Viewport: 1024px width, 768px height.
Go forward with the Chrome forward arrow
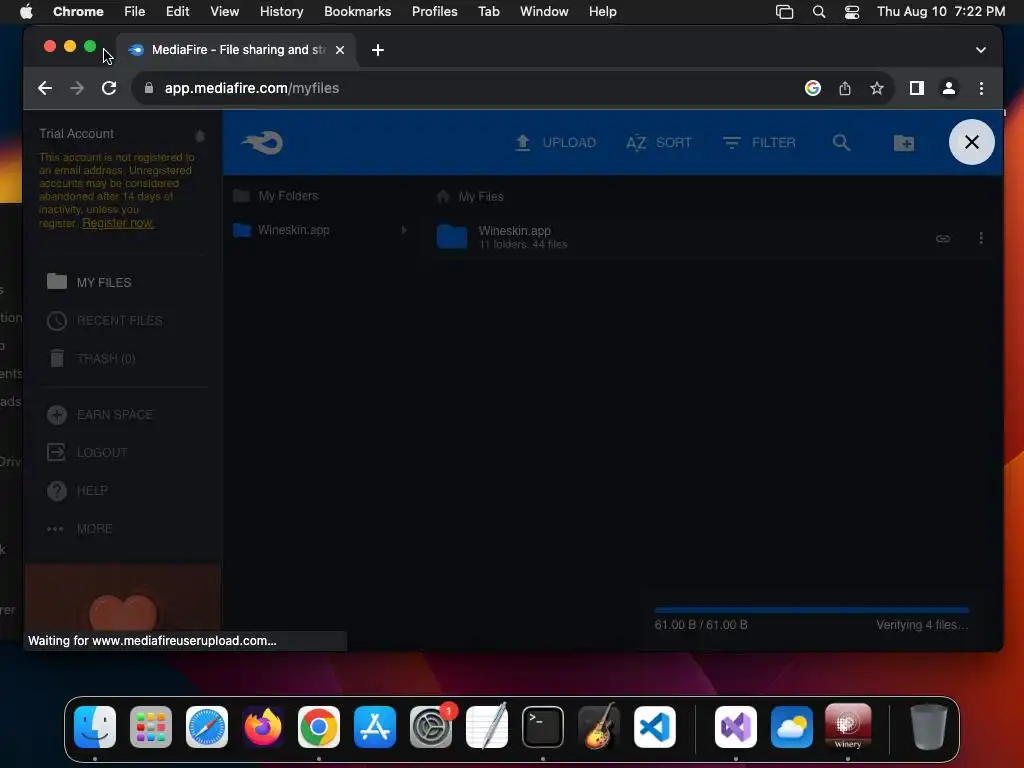pos(77,88)
